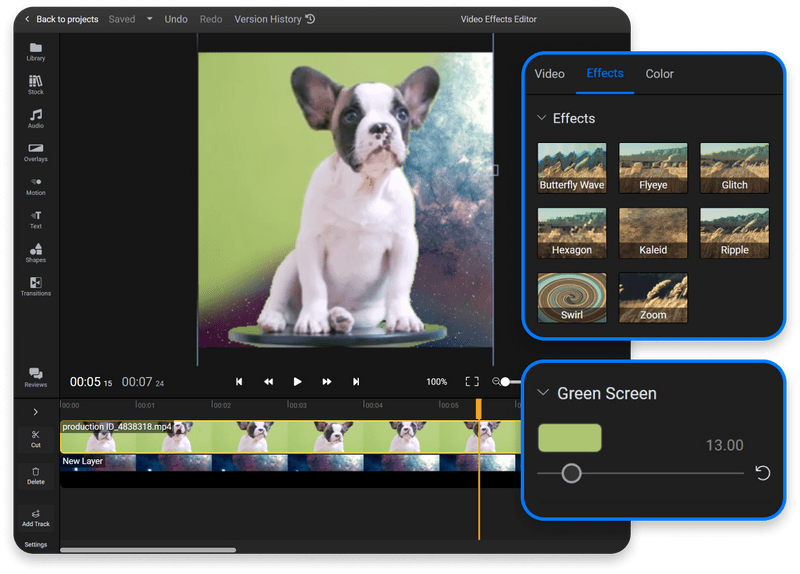
Task: Select the Text tool
Action: [x=36, y=219]
